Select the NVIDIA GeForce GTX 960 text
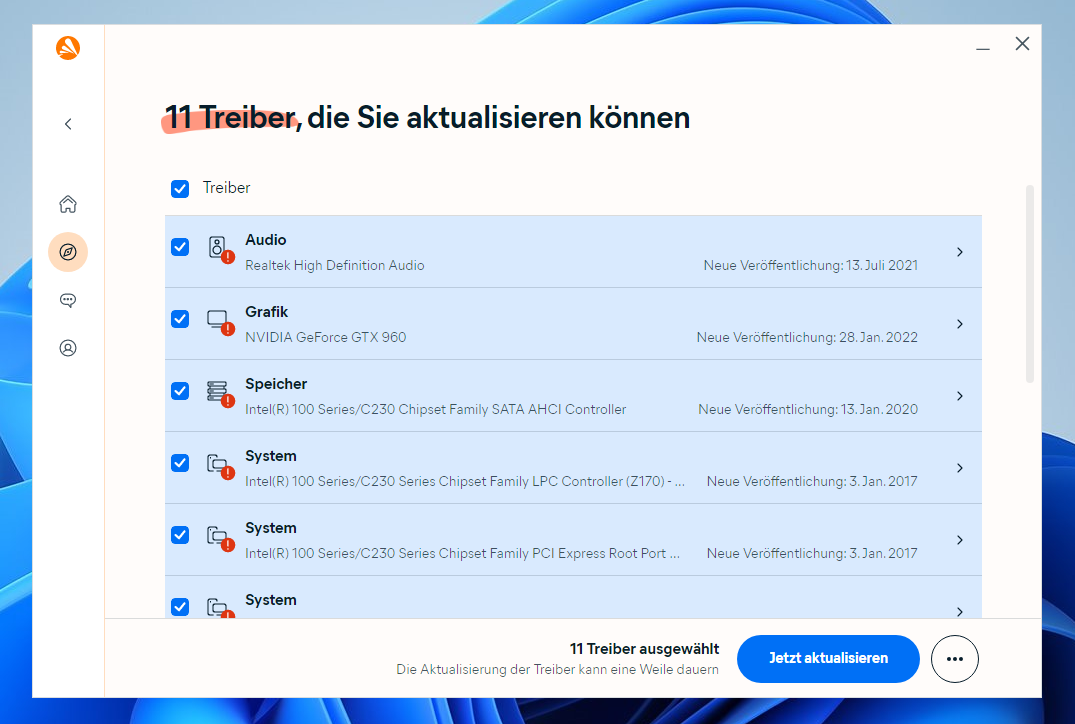 pyautogui.click(x=326, y=337)
